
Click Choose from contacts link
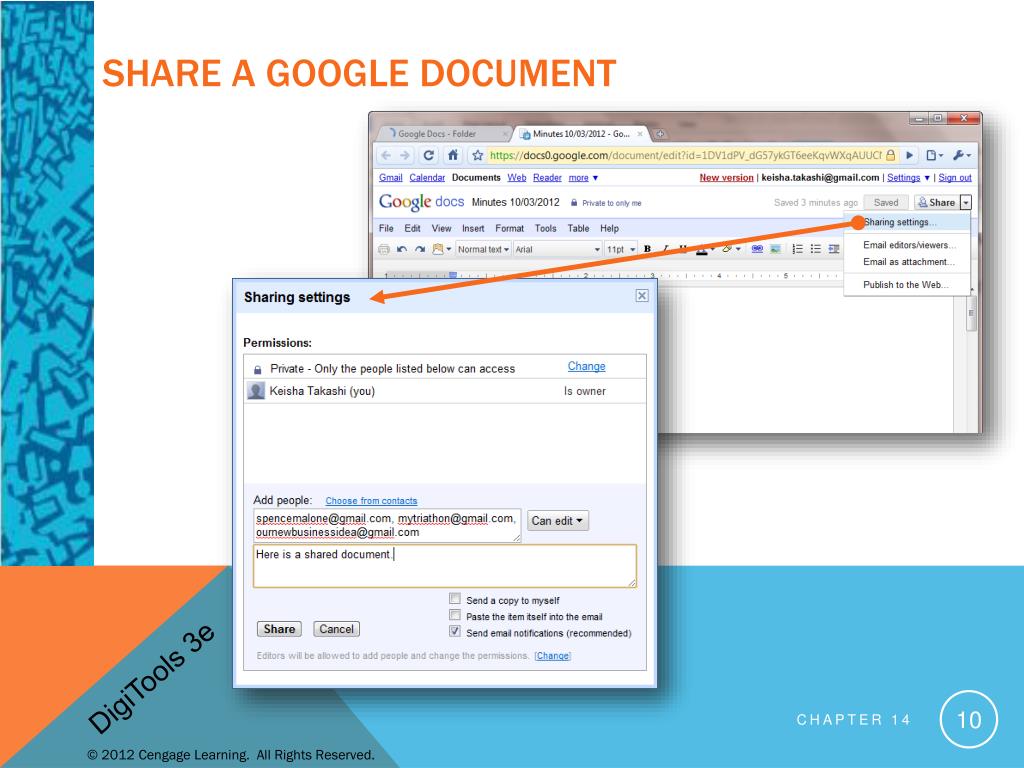pos(371,501)
